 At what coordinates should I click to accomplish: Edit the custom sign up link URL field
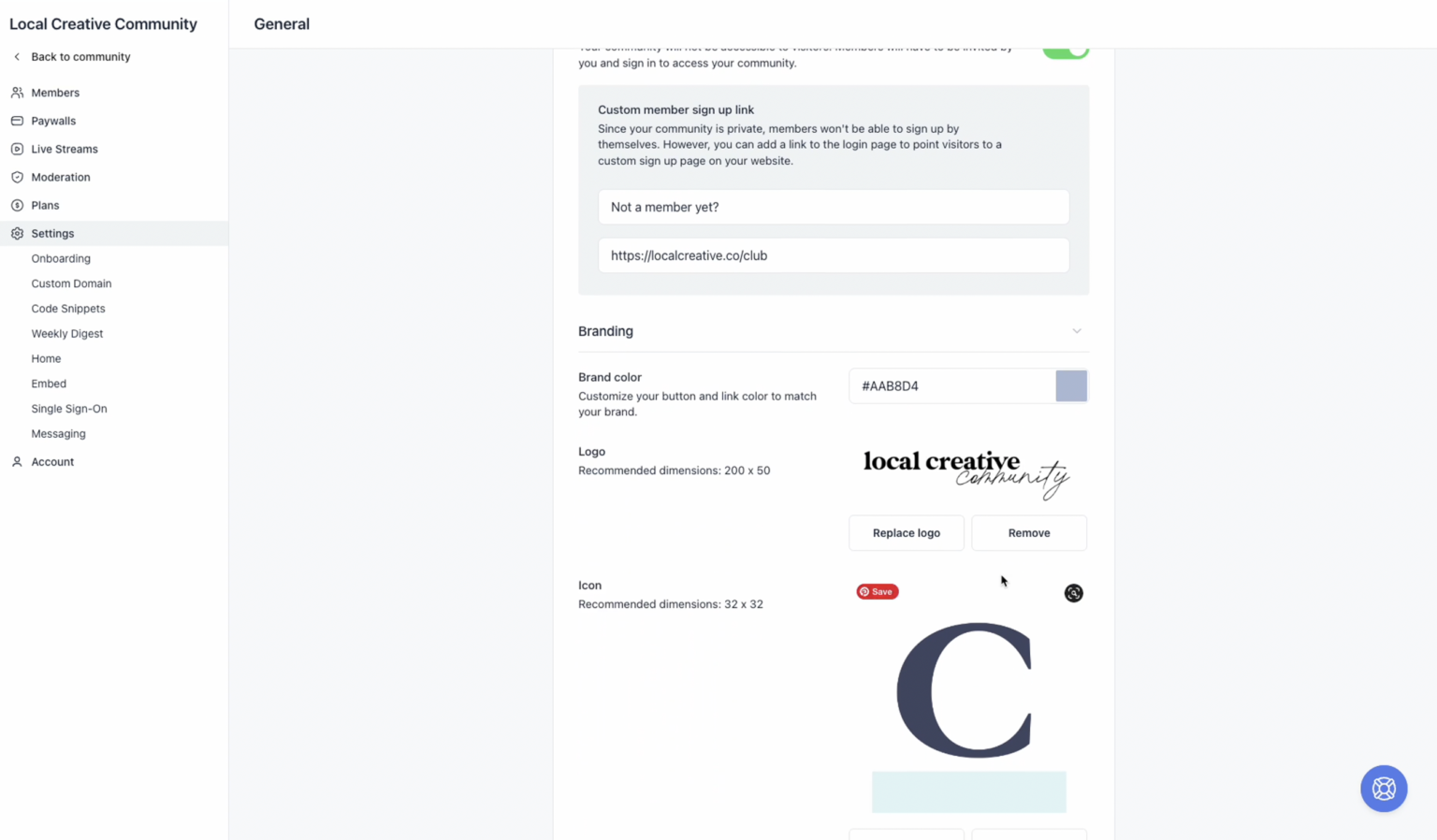(x=833, y=254)
